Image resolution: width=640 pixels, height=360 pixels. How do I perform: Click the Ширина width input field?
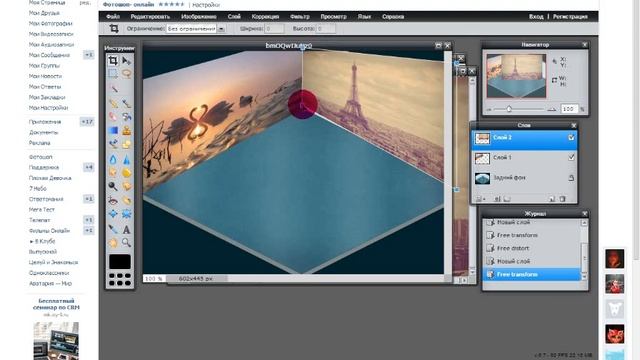[x=274, y=29]
